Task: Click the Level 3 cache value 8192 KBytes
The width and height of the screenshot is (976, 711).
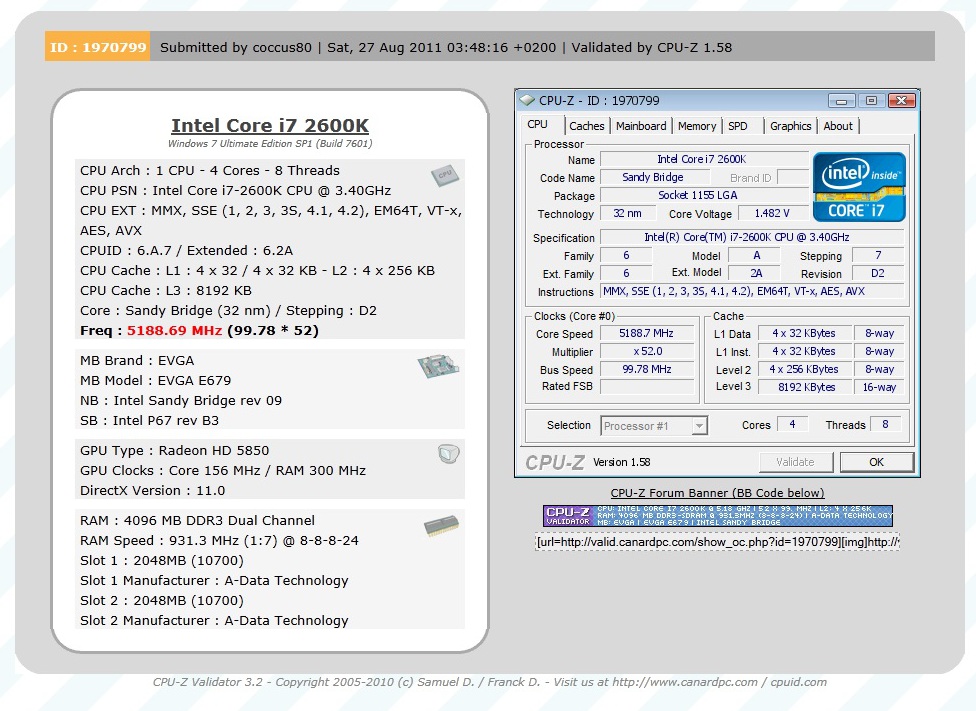Action: click(x=804, y=387)
